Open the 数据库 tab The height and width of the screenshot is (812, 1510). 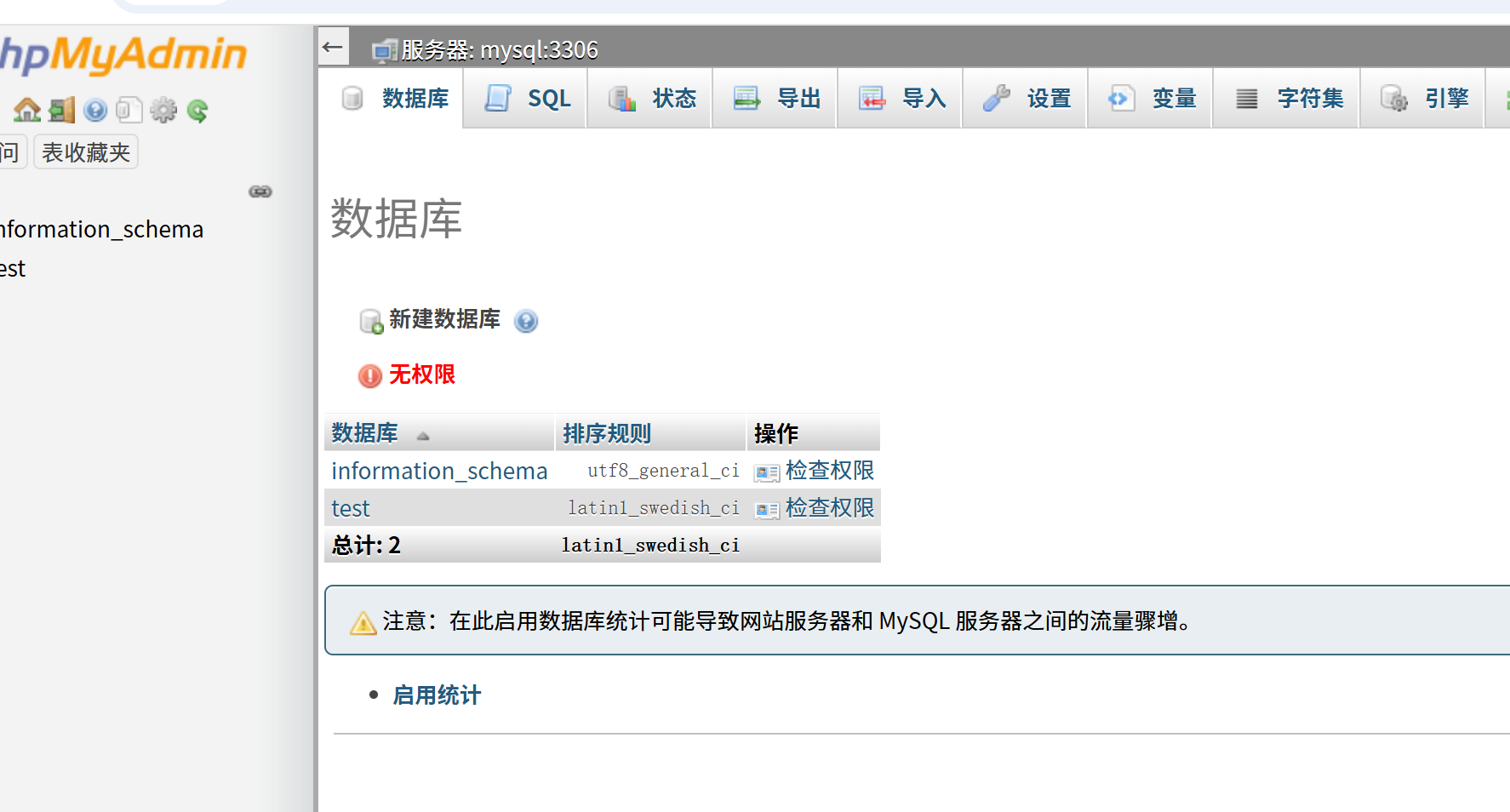click(393, 98)
